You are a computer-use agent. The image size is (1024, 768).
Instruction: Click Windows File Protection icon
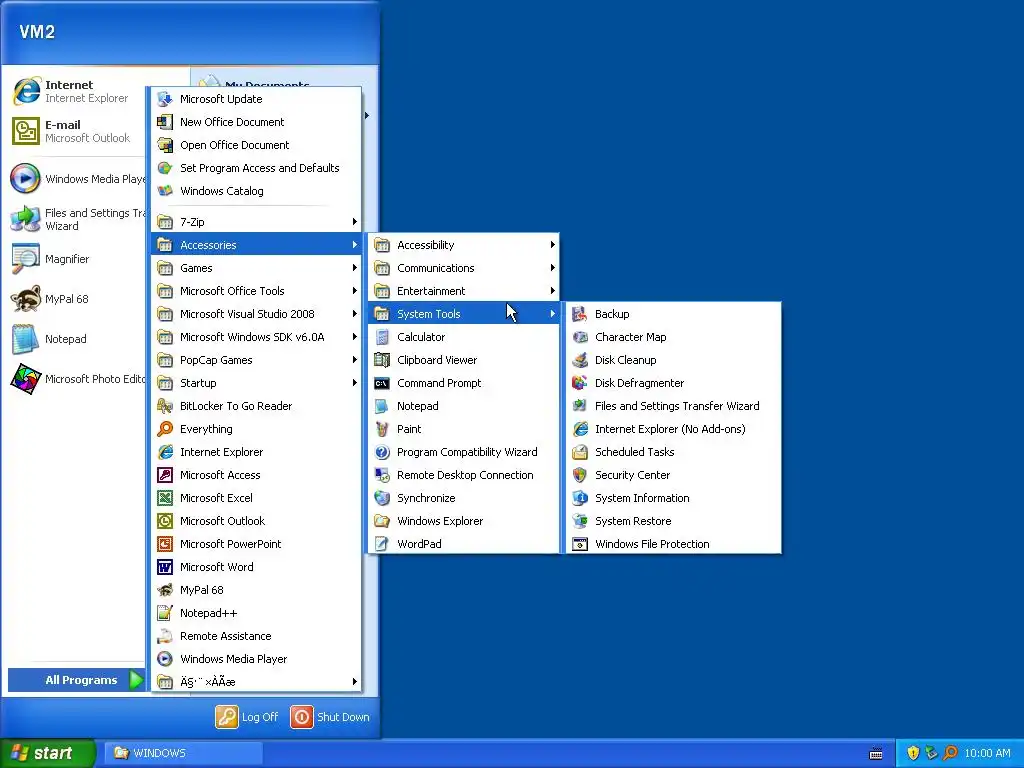(x=579, y=544)
